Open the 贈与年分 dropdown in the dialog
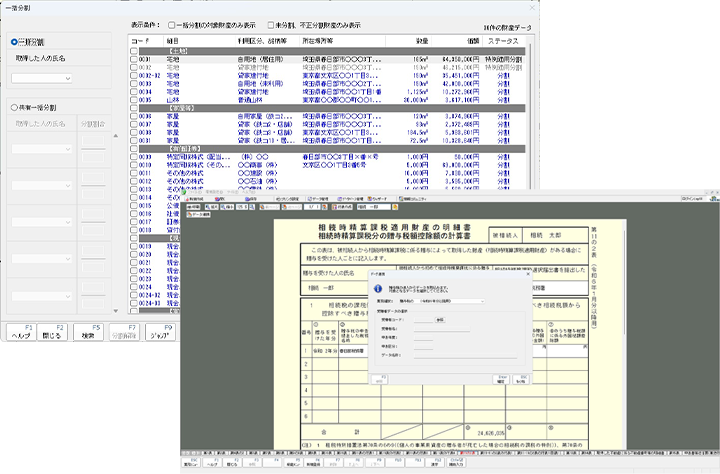720x474 pixels. tap(480, 300)
